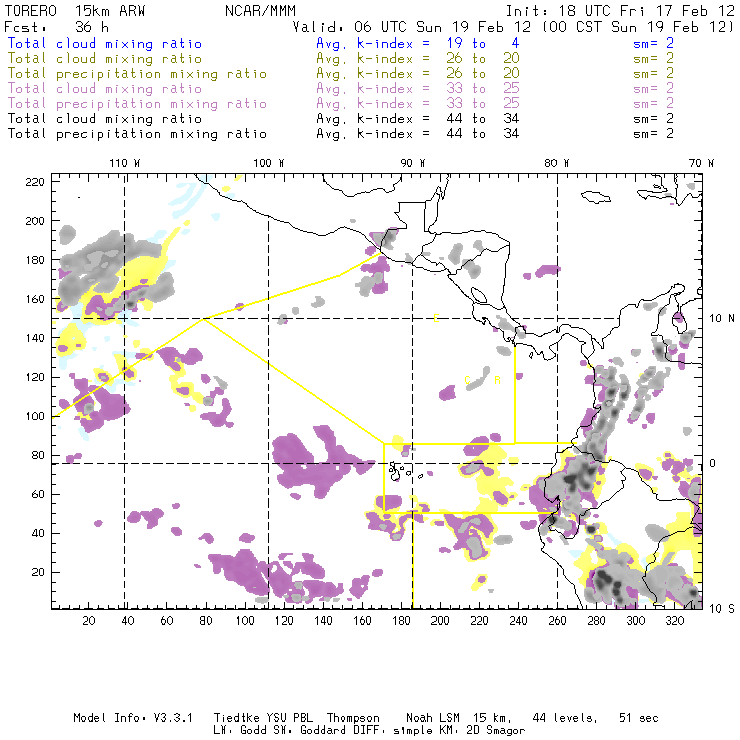The image size is (740, 740).
Task: Click the "TORERO 15km ARW" title text
Action: point(75,11)
